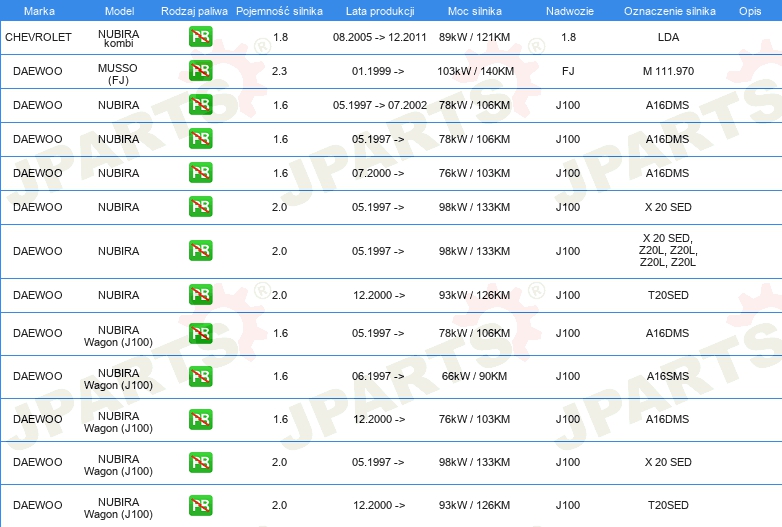782x527 pixels.
Task: Click fuel icon in the 66kW / 90KM row
Action: coord(200,376)
